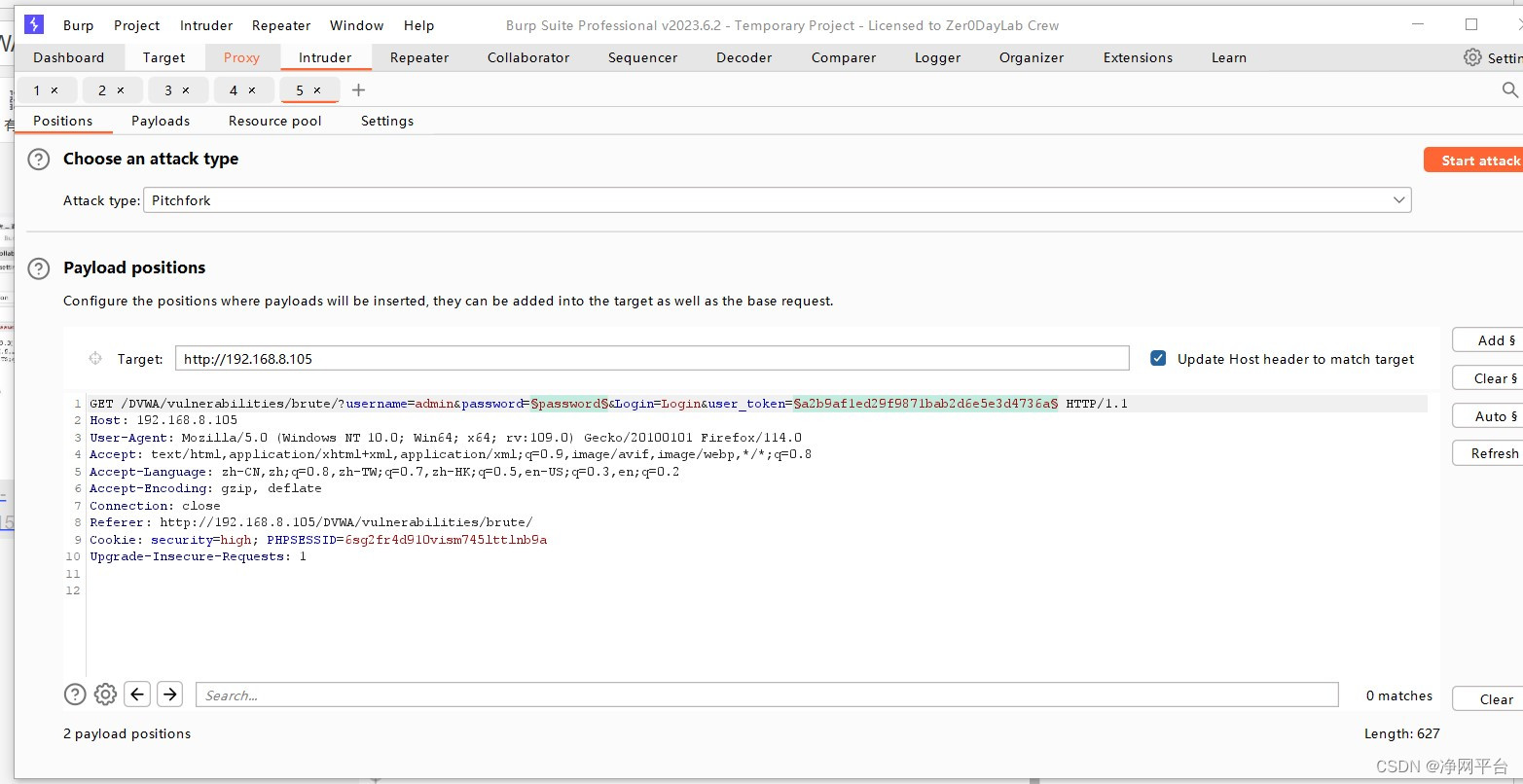The height and width of the screenshot is (784, 1523).
Task: Open help for Payload positions section
Action: coord(38,268)
